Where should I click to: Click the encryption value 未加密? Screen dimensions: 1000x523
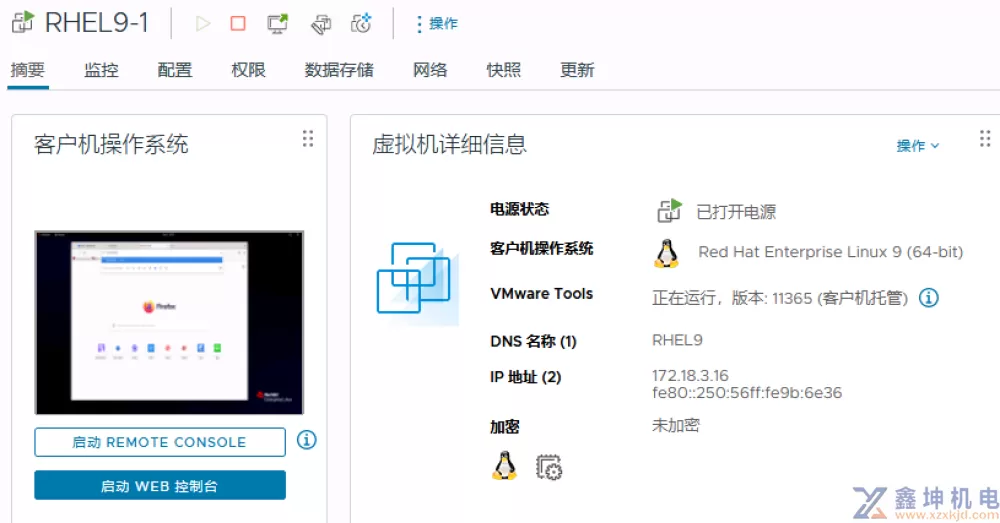click(676, 425)
